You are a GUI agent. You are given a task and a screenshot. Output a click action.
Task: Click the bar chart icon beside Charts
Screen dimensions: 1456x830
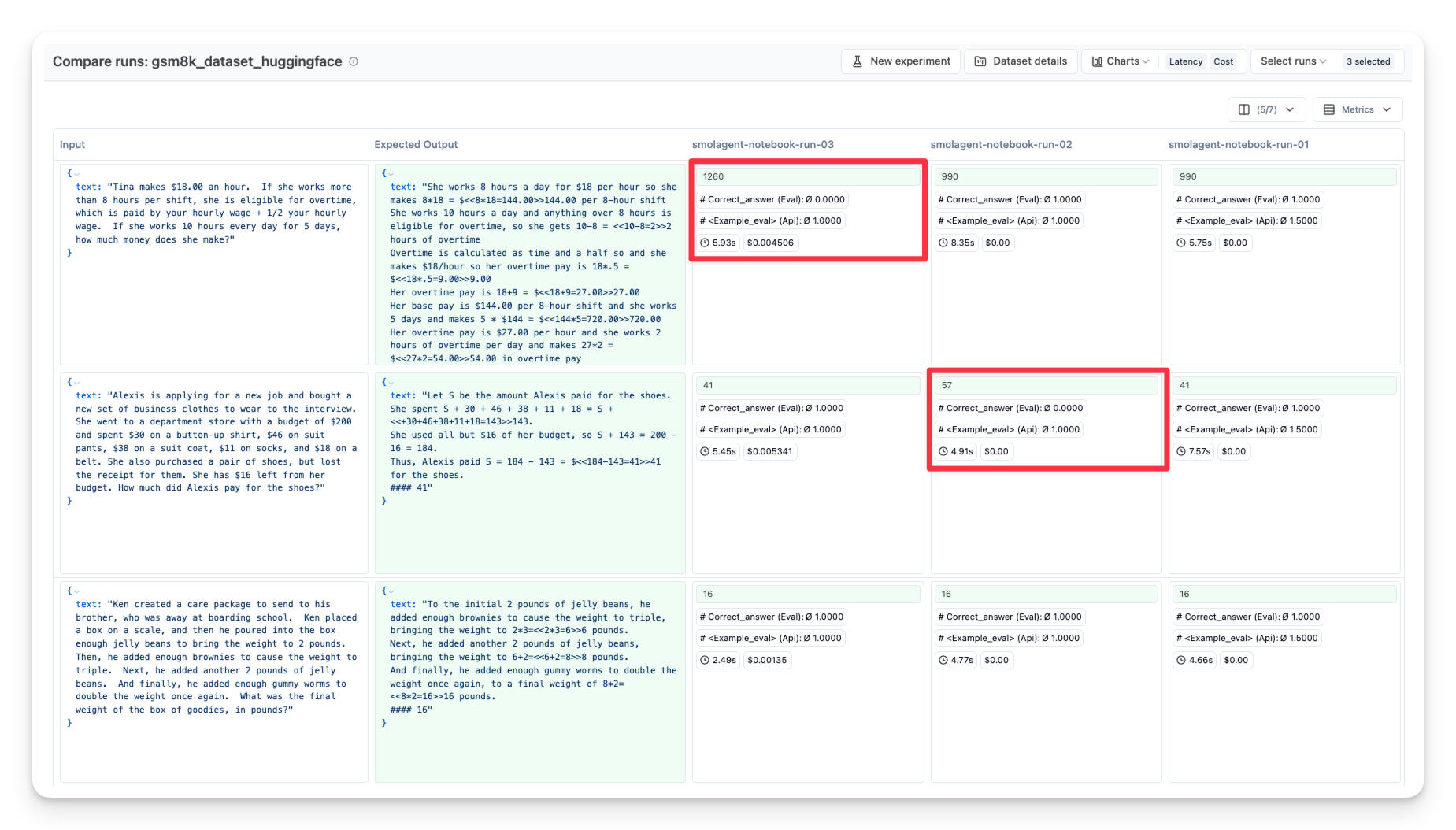[x=1097, y=61]
